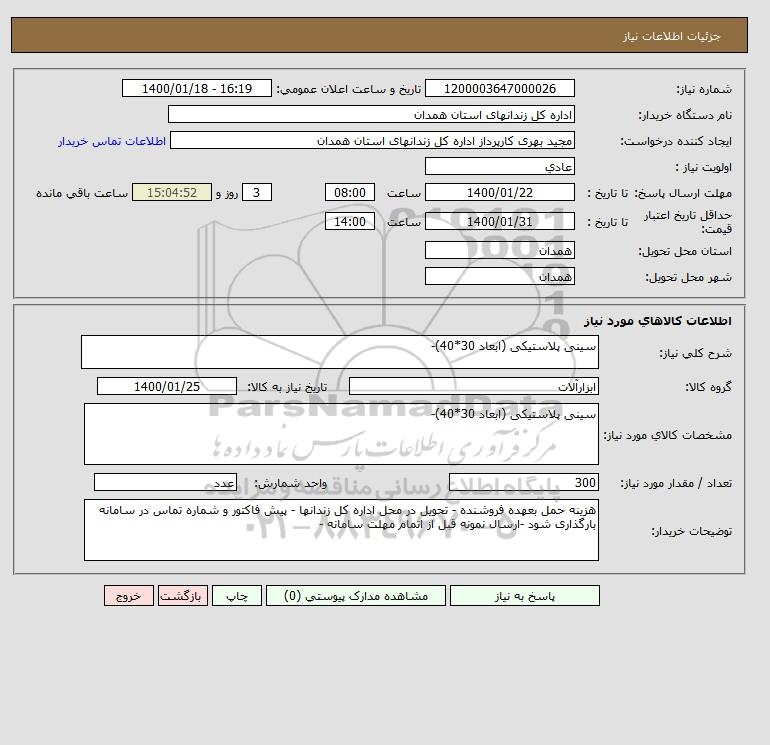Image resolution: width=770 pixels, height=745 pixels.
Task: Click section title اطلاعات کالاهای مورد نیاز
Action: pyautogui.click(x=658, y=321)
